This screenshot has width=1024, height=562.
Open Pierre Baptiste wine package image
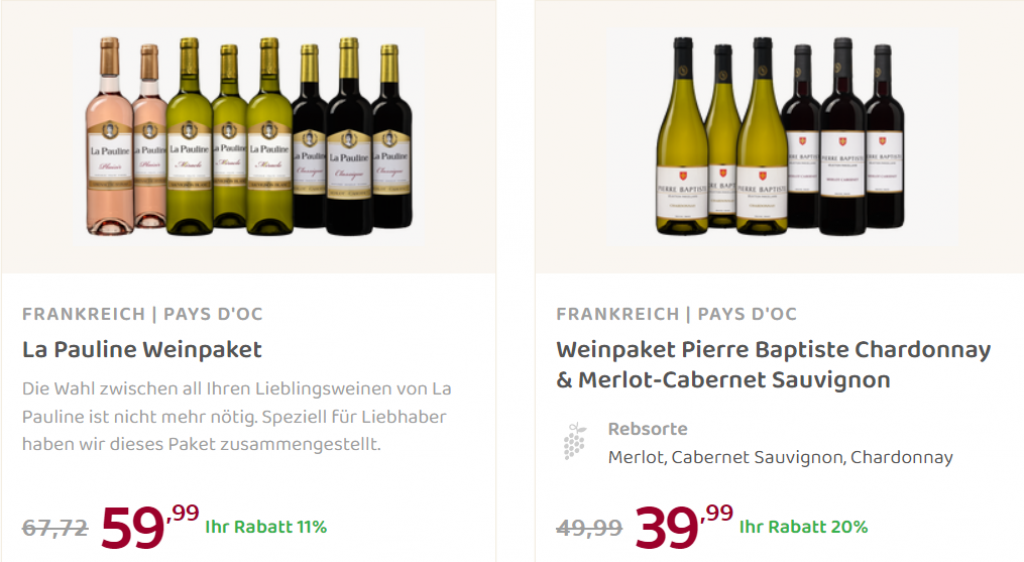tap(780, 136)
